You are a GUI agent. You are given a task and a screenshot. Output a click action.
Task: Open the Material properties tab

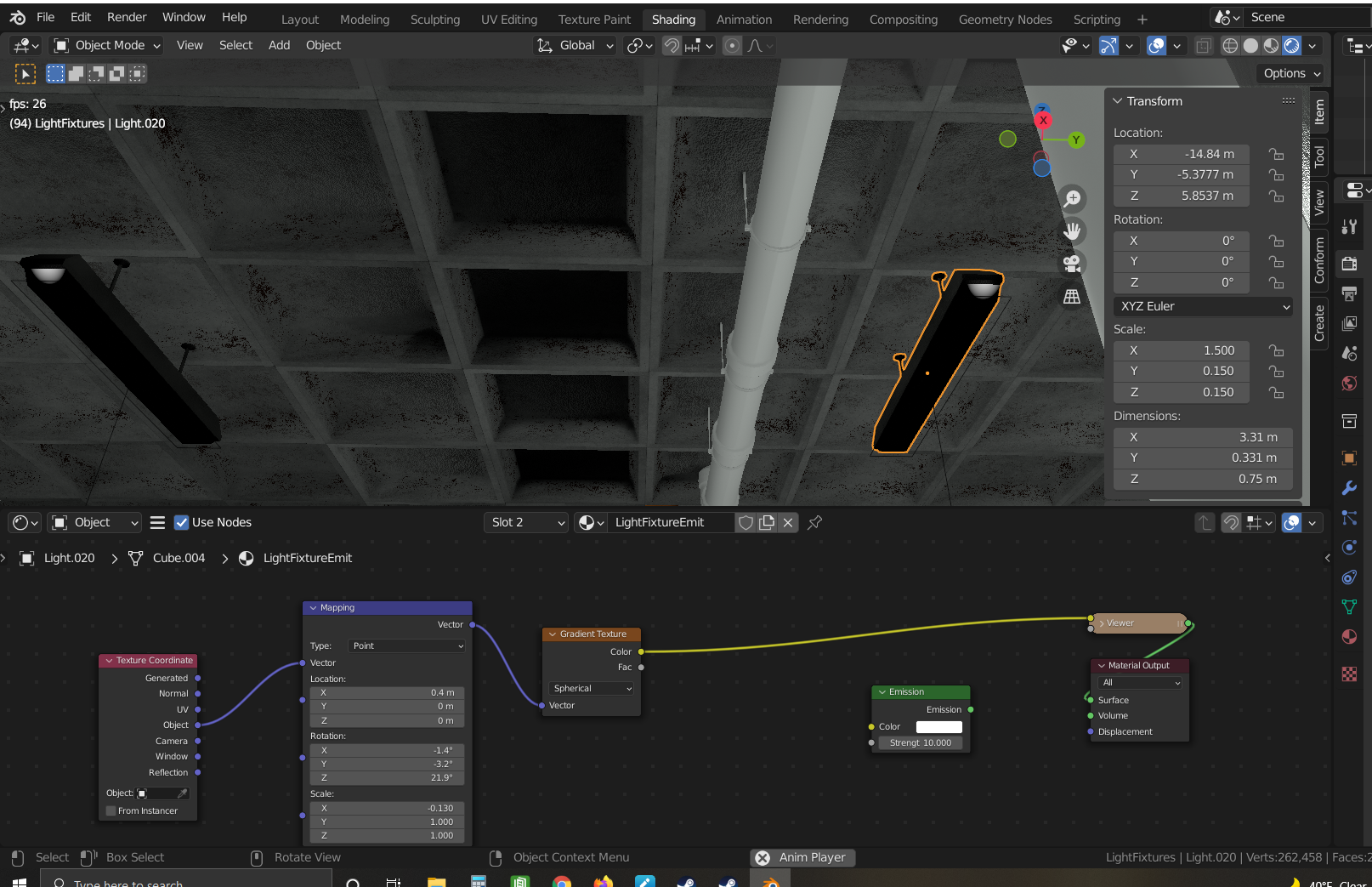tap(1349, 636)
